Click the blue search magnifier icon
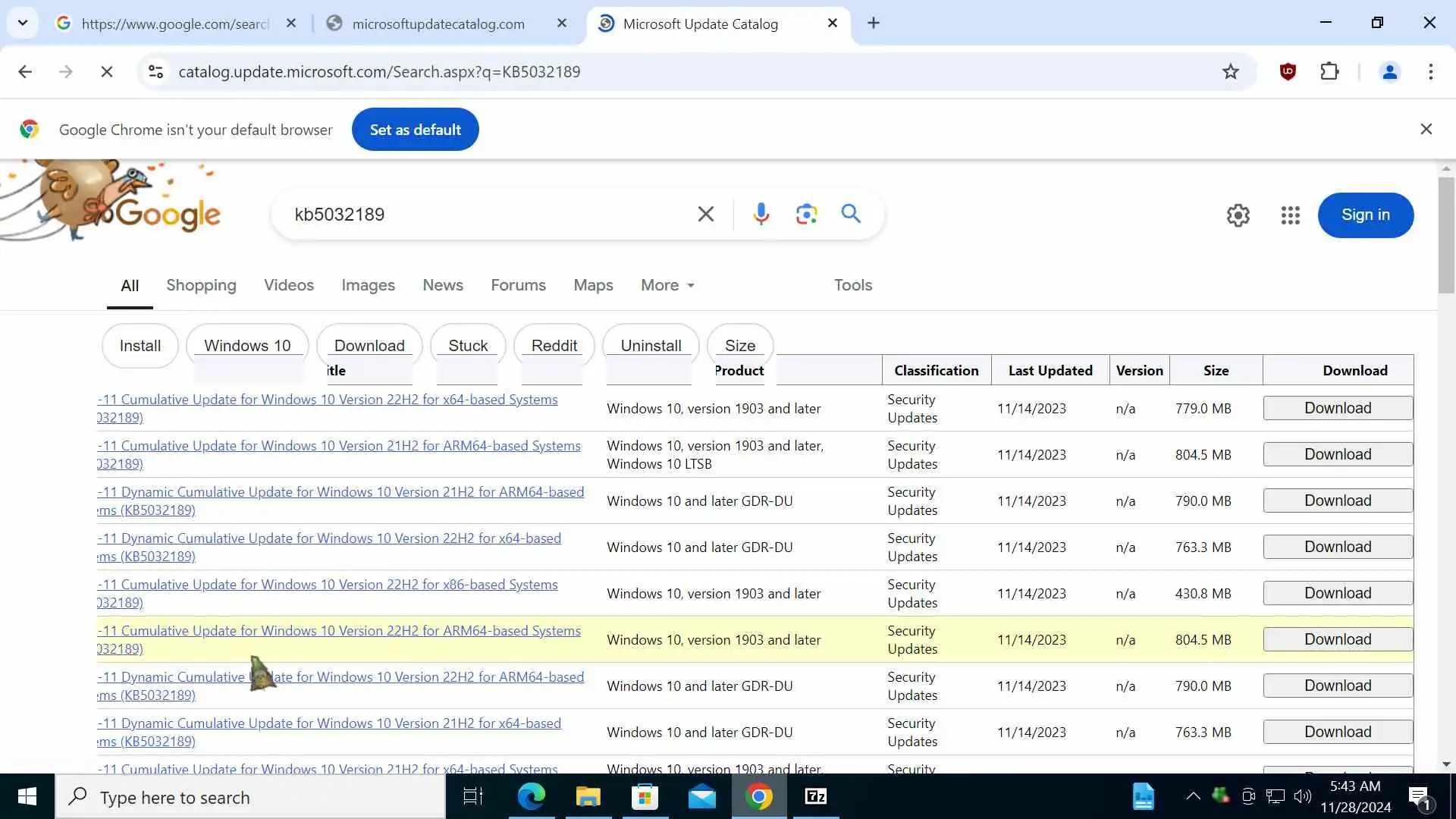Image resolution: width=1456 pixels, height=819 pixels. point(851,214)
